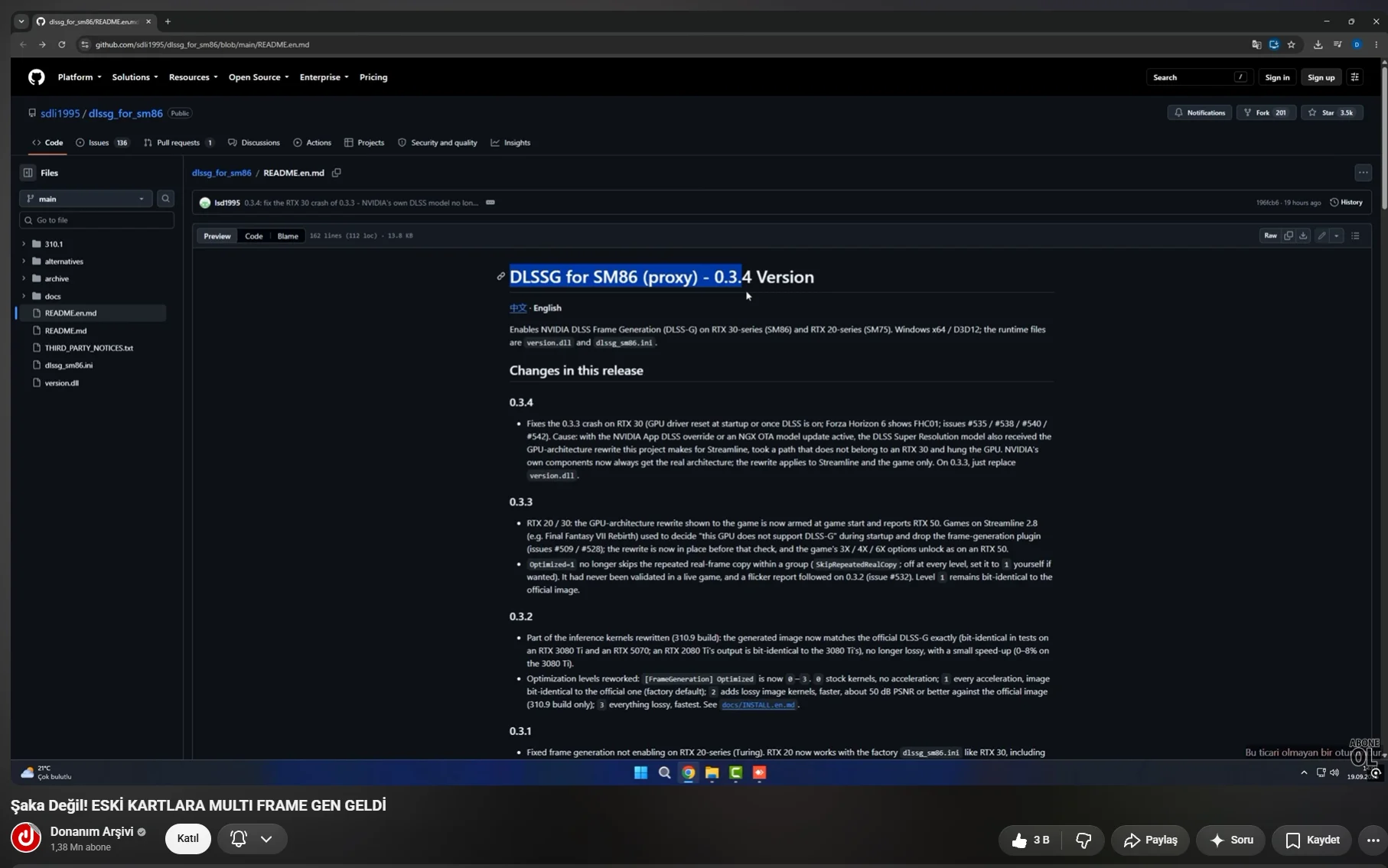The height and width of the screenshot is (868, 1388).
Task: Click the Sign in button
Action: 1277,77
